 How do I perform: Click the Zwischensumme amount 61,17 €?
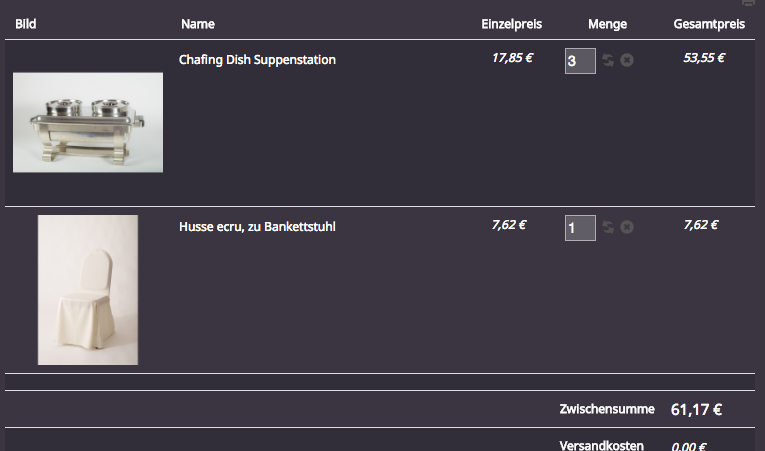pyautogui.click(x=696, y=409)
